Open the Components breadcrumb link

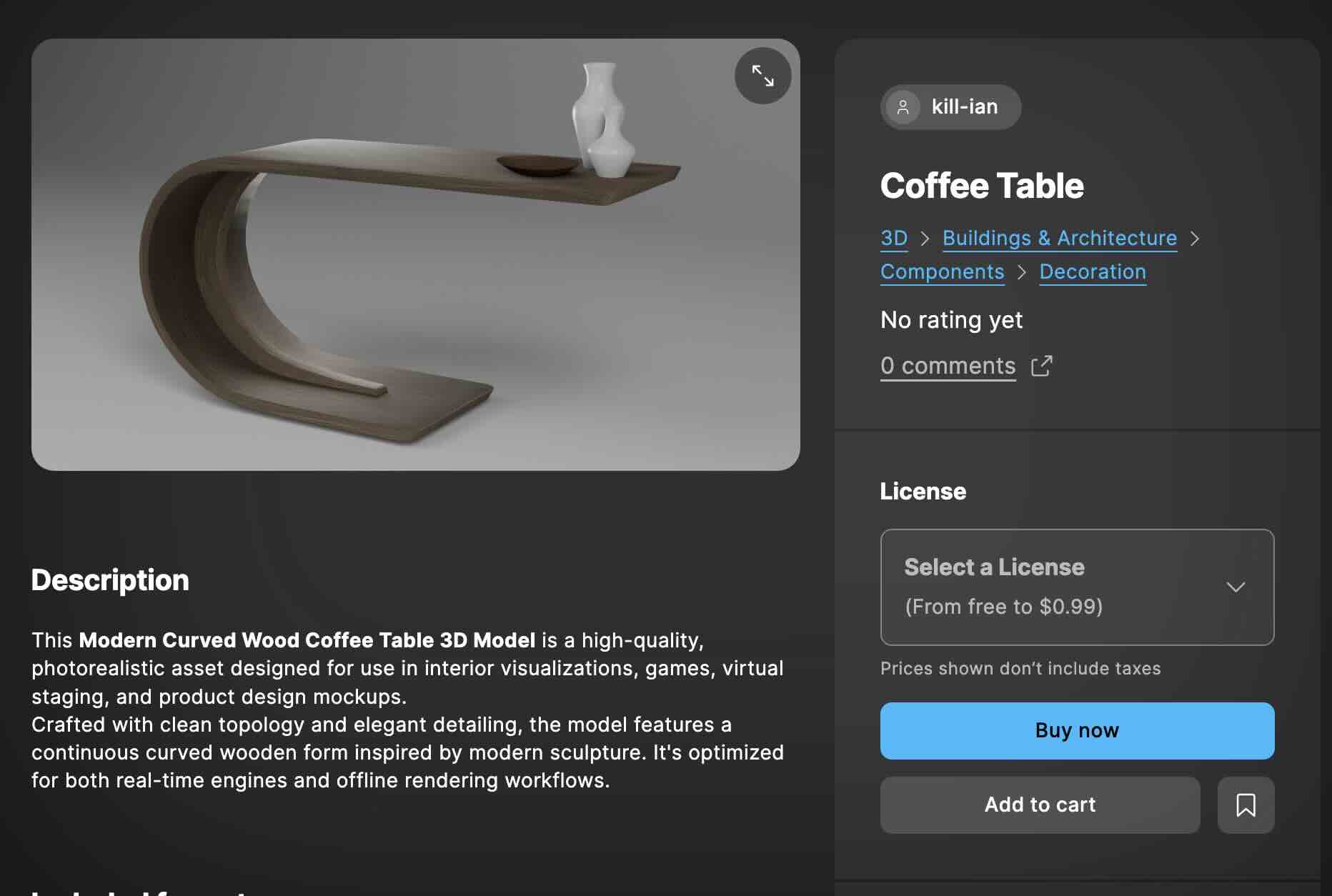(x=942, y=272)
